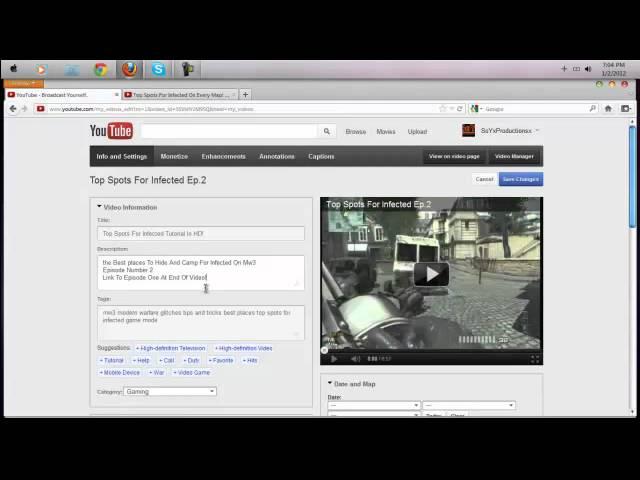Open the orange Firefox menu button
The height and width of the screenshot is (480, 640).
point(23,84)
